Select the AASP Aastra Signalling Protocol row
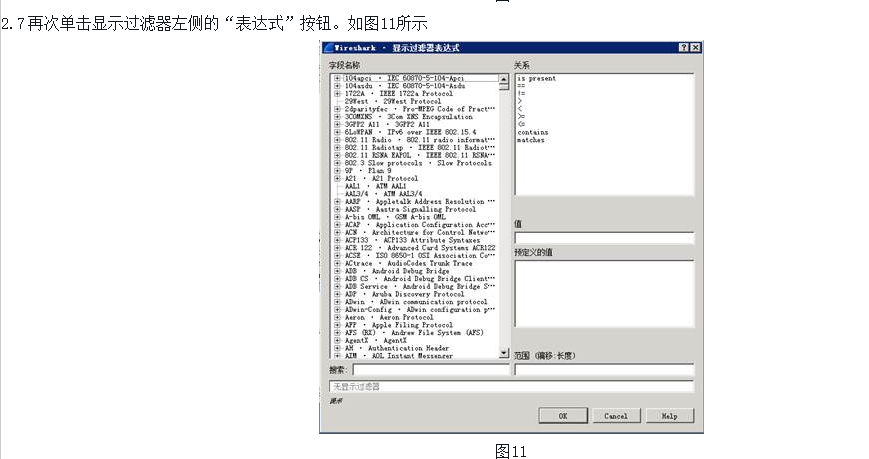Screen dimensions: 869x459 pyautogui.click(x=410, y=210)
